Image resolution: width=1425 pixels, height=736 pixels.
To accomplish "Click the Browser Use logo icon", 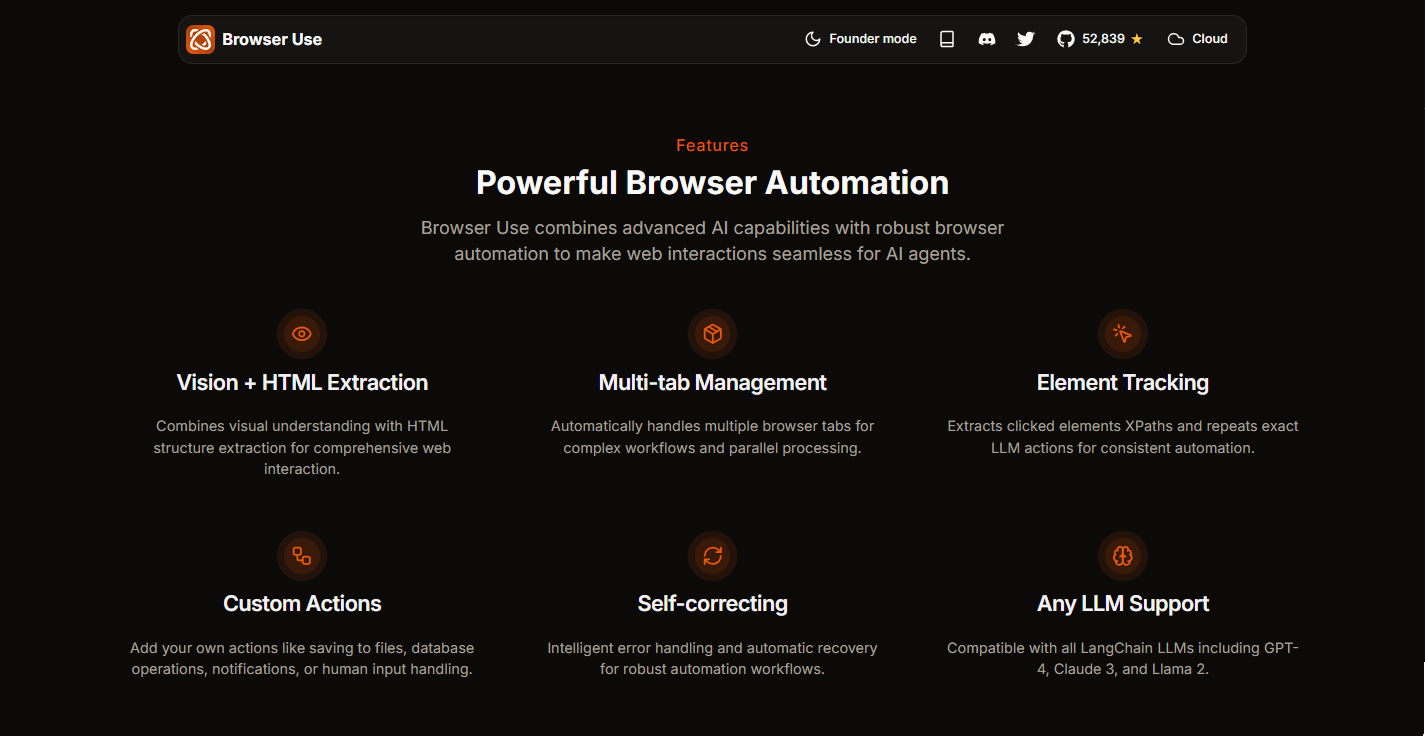I will point(201,39).
